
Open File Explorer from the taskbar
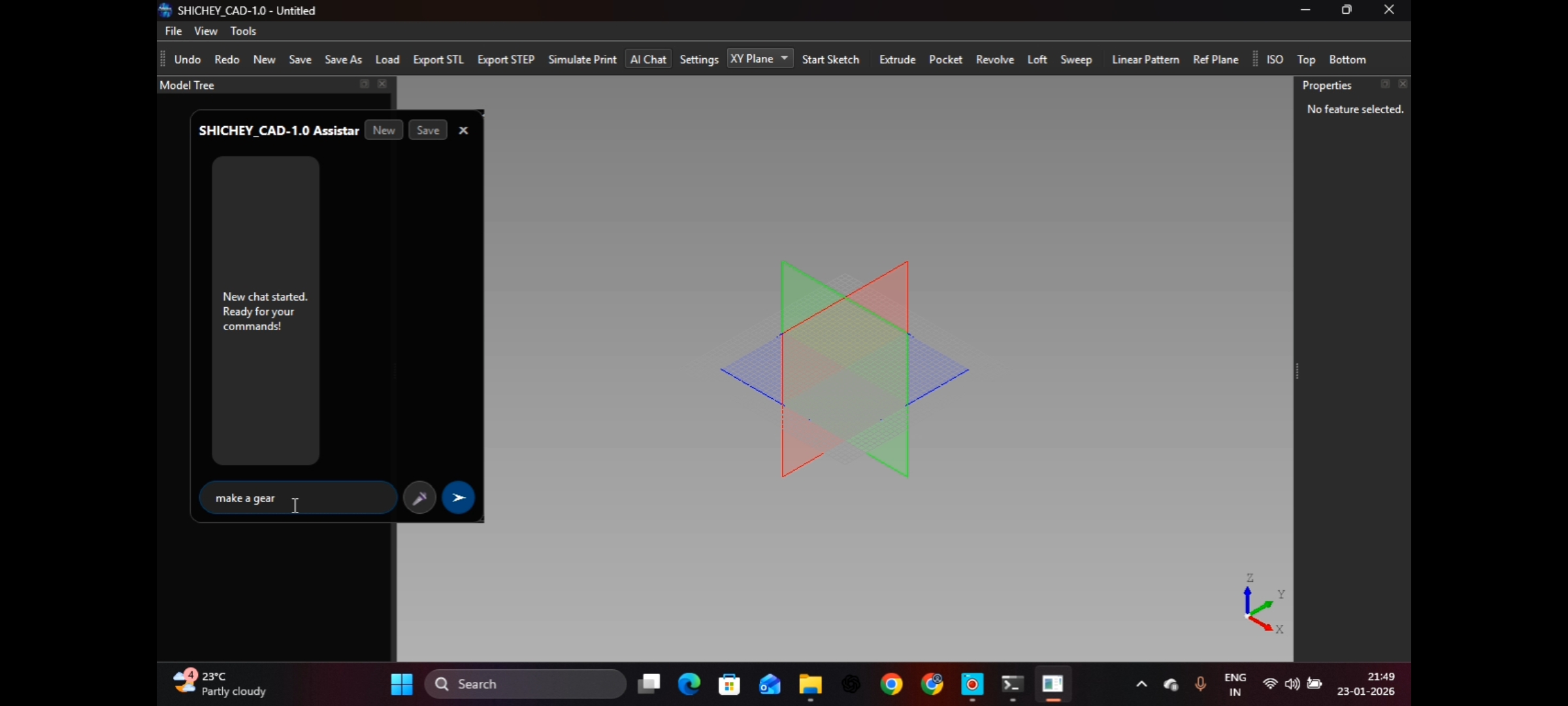[810, 684]
